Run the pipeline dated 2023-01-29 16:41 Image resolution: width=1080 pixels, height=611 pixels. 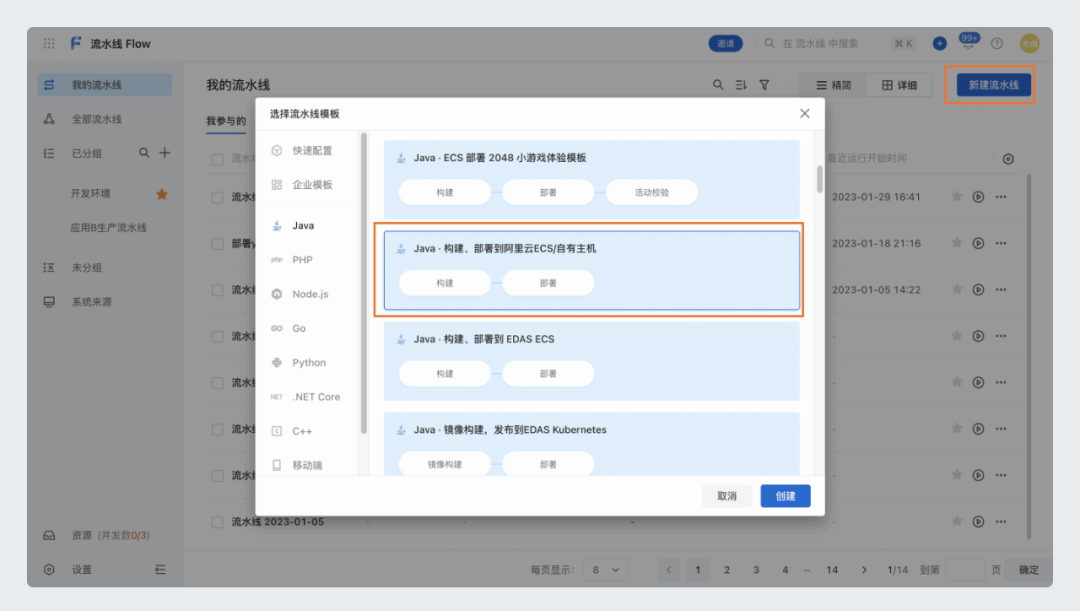pos(978,197)
